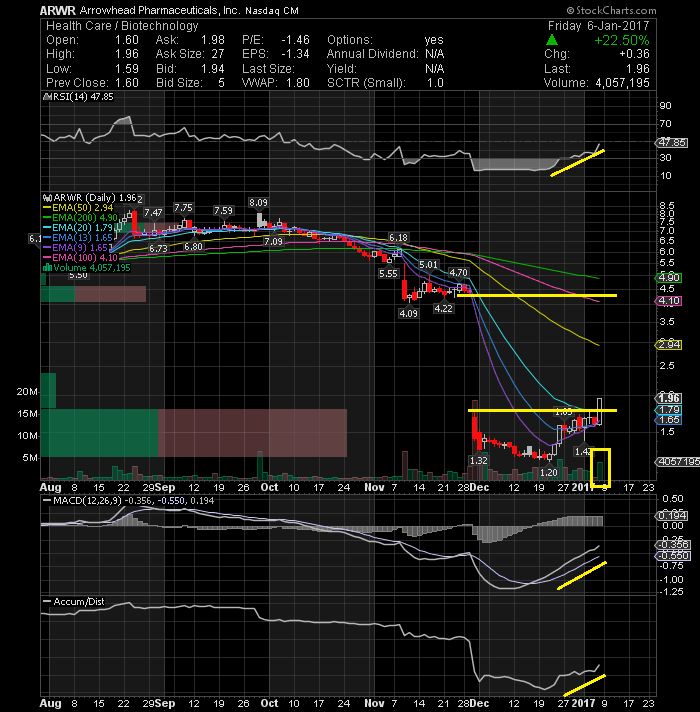Click the -0.356 MACD tag on right axis
700x712 pixels.
click(673, 544)
